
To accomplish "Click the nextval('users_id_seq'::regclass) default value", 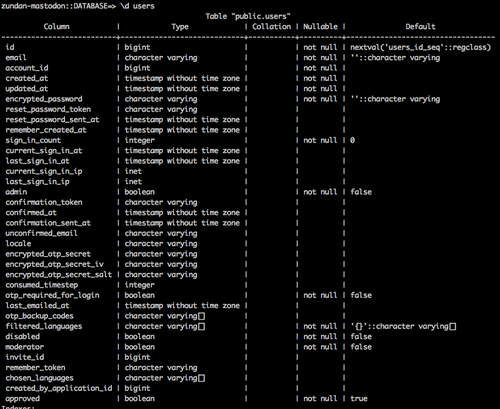I will (x=421, y=47).
